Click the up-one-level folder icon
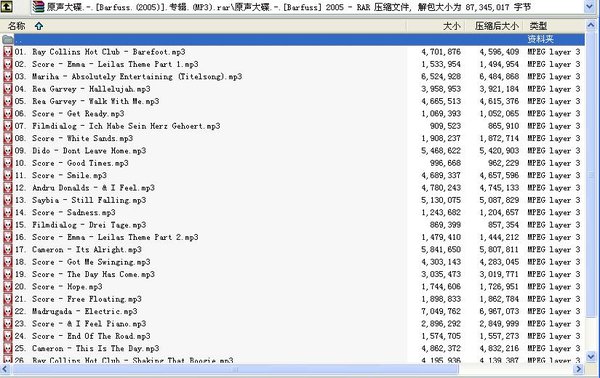The image size is (600, 378). coord(7,6)
